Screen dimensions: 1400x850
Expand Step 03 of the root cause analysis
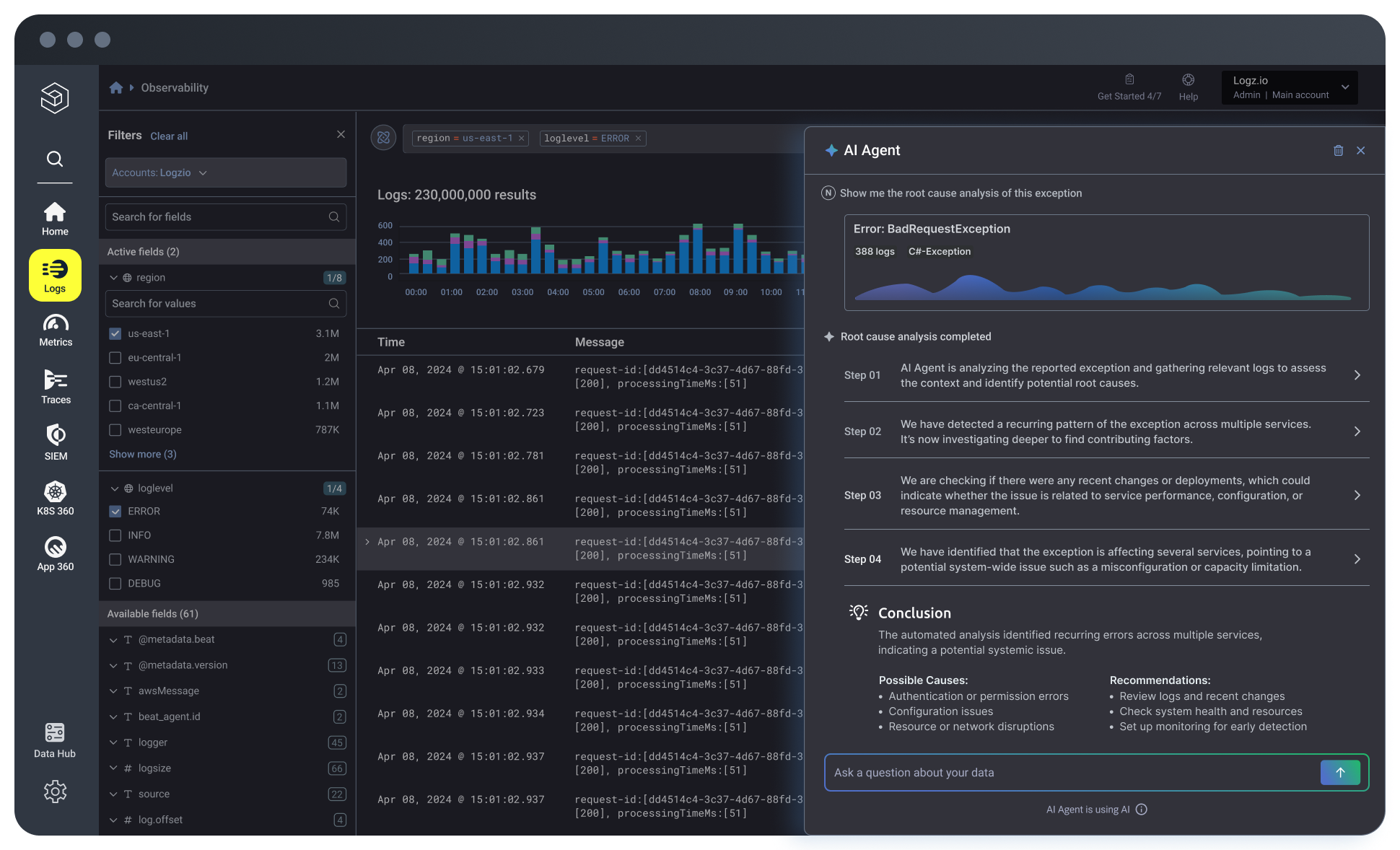pyautogui.click(x=1357, y=496)
